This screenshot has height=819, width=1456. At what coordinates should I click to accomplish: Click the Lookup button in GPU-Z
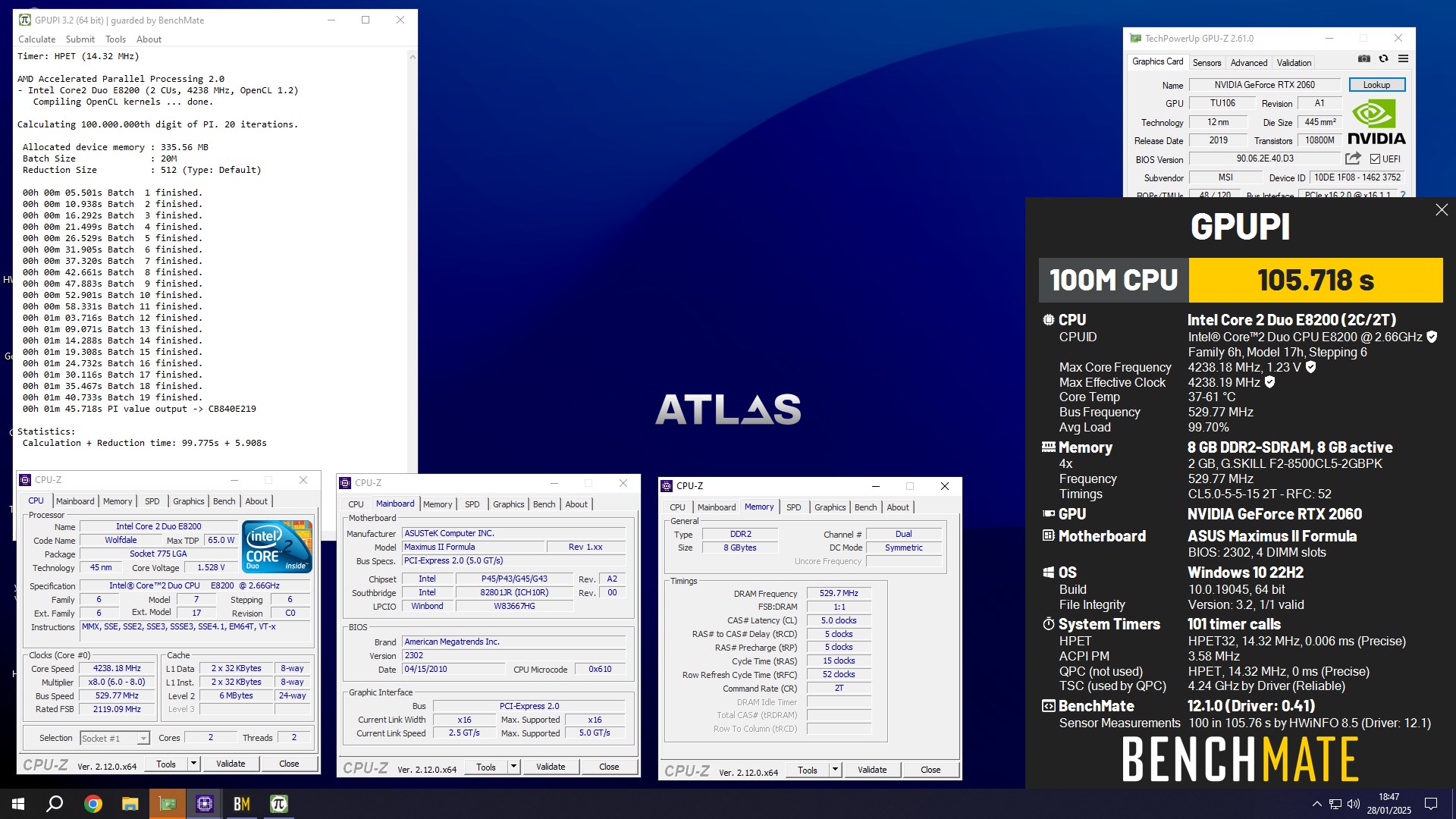pyautogui.click(x=1376, y=85)
